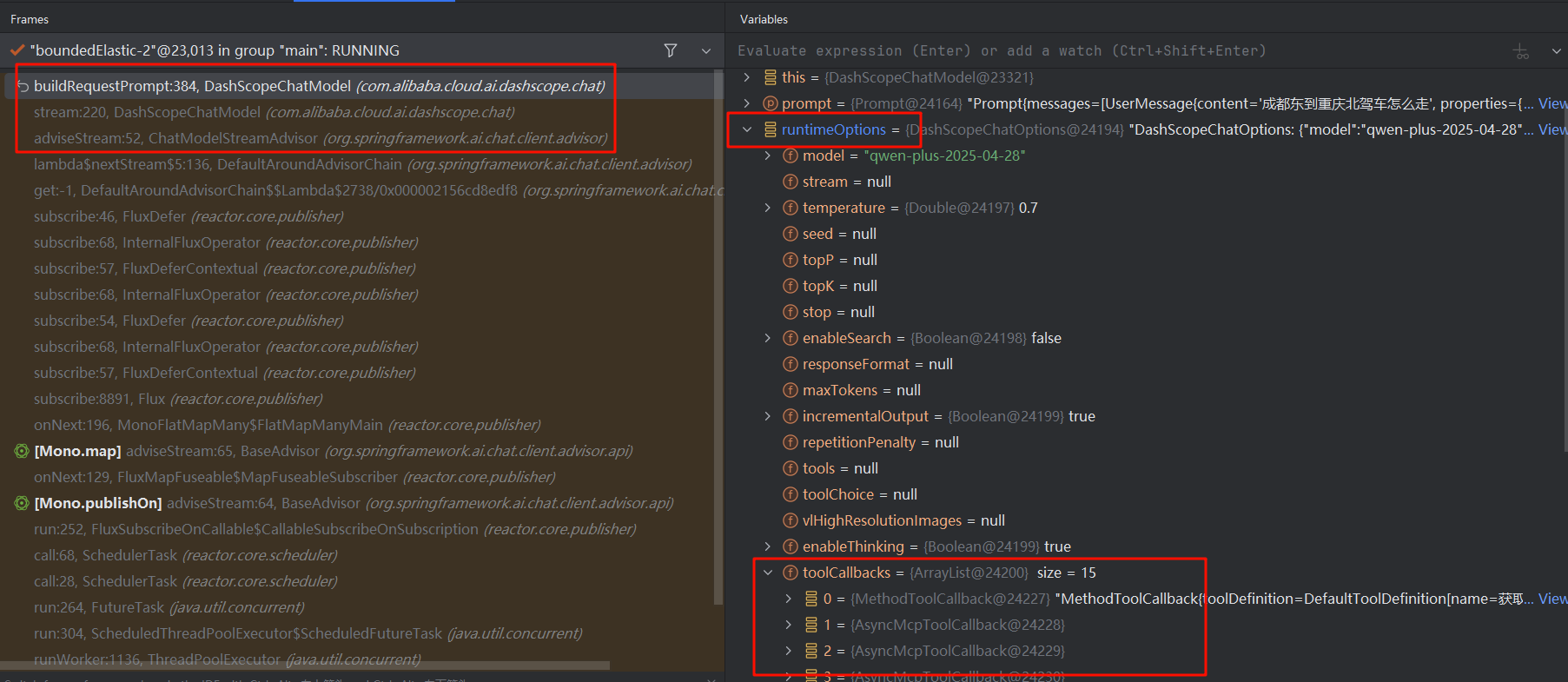
Task: Click the filter frames funnel icon
Action: [x=671, y=50]
